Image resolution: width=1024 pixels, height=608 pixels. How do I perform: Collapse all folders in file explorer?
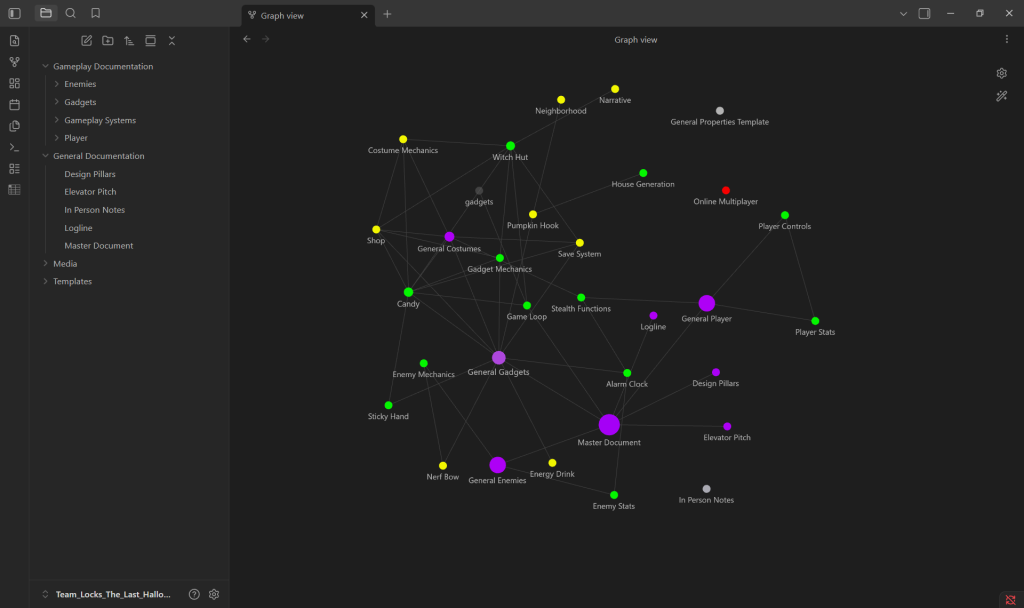[x=172, y=41]
